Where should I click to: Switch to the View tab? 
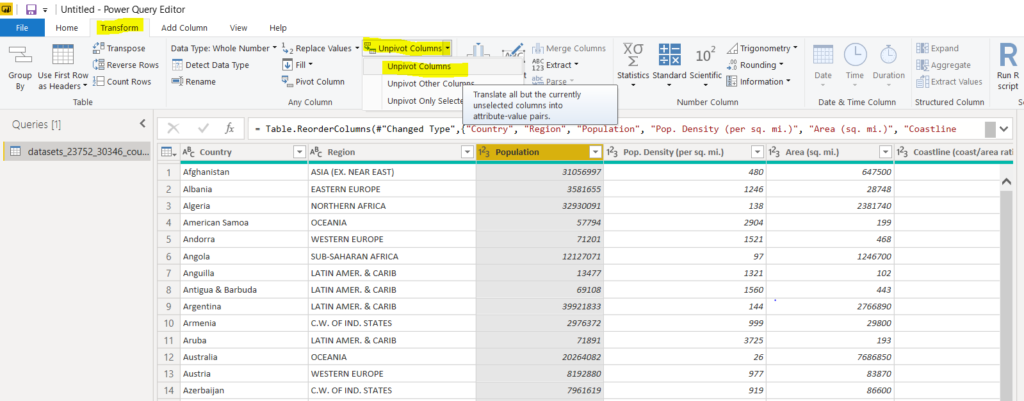point(238,27)
